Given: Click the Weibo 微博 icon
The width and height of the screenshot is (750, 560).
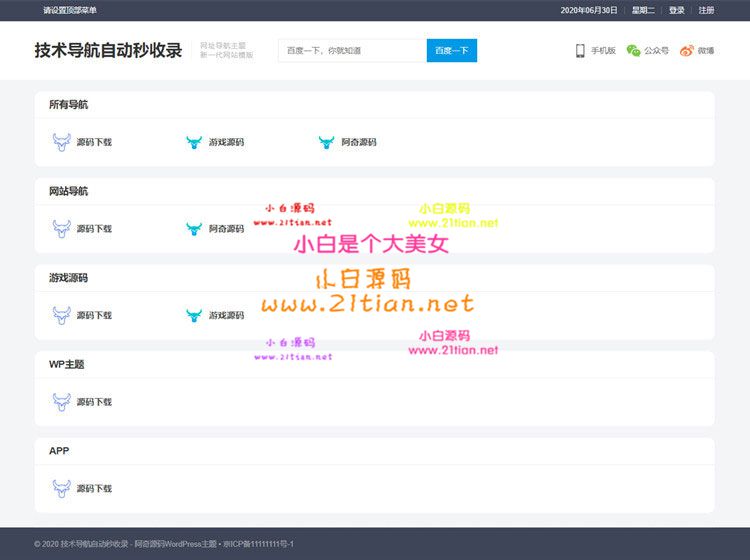Looking at the screenshot, I should (686, 50).
